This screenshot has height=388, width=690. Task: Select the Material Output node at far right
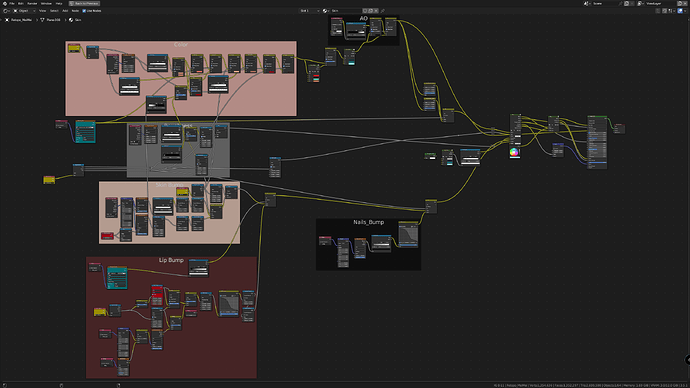coord(619,128)
